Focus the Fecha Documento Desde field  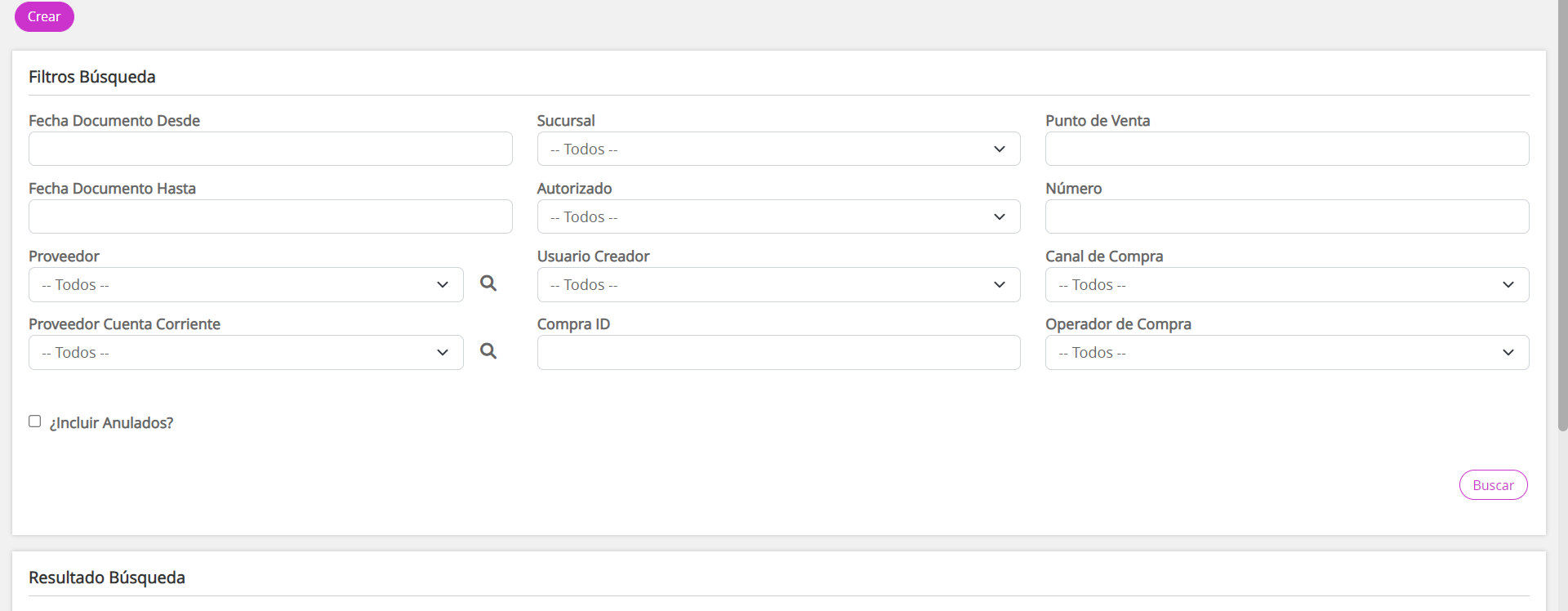click(x=270, y=149)
